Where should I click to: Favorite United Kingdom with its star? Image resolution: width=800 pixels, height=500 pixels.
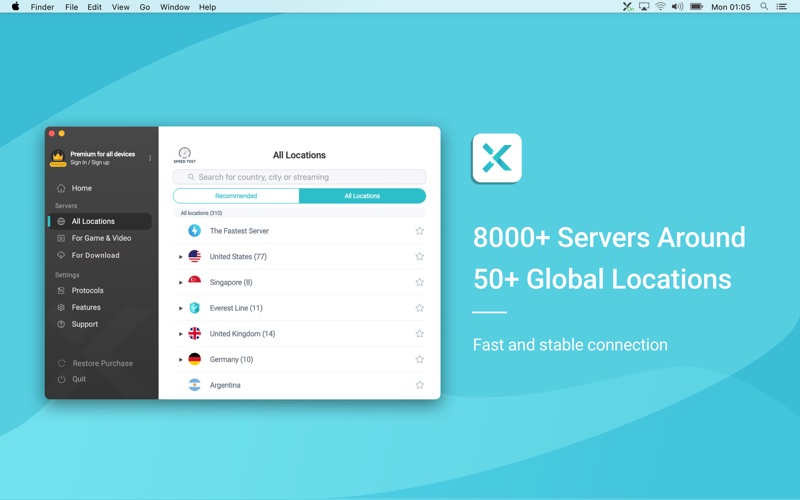coord(419,334)
